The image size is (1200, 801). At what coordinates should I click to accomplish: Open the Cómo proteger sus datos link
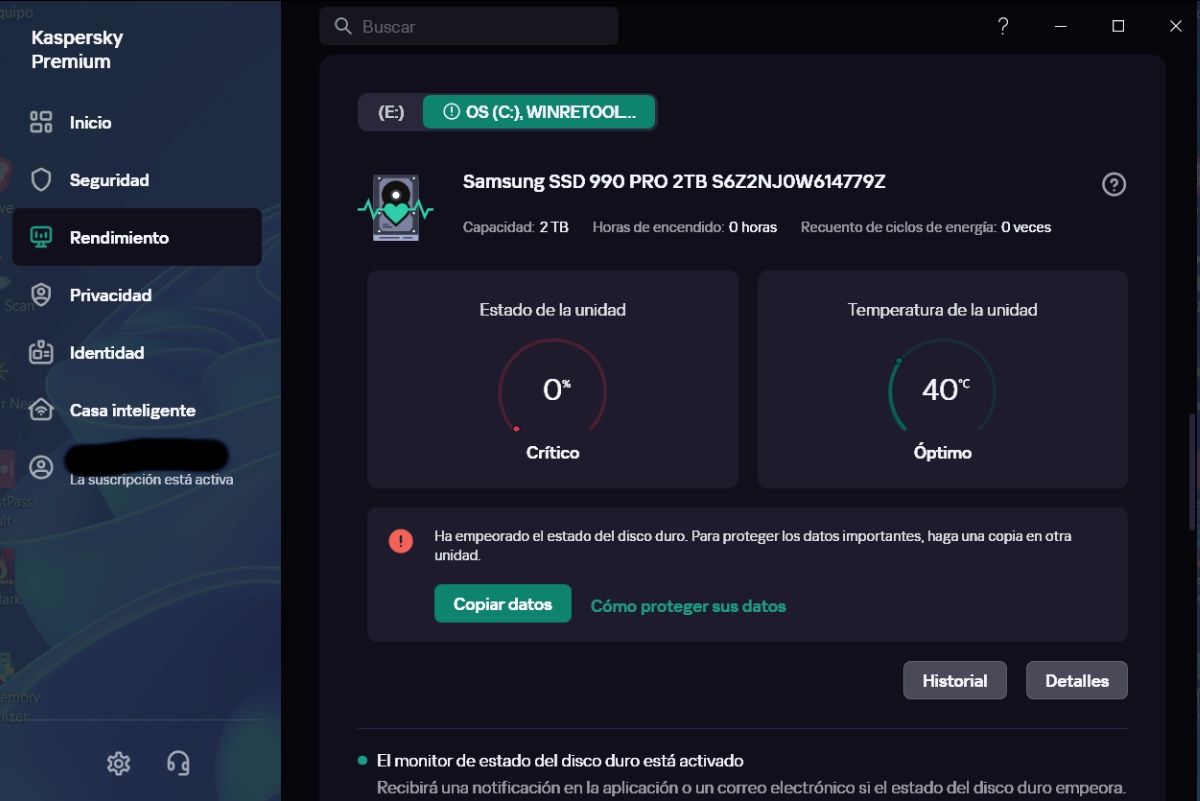[688, 606]
